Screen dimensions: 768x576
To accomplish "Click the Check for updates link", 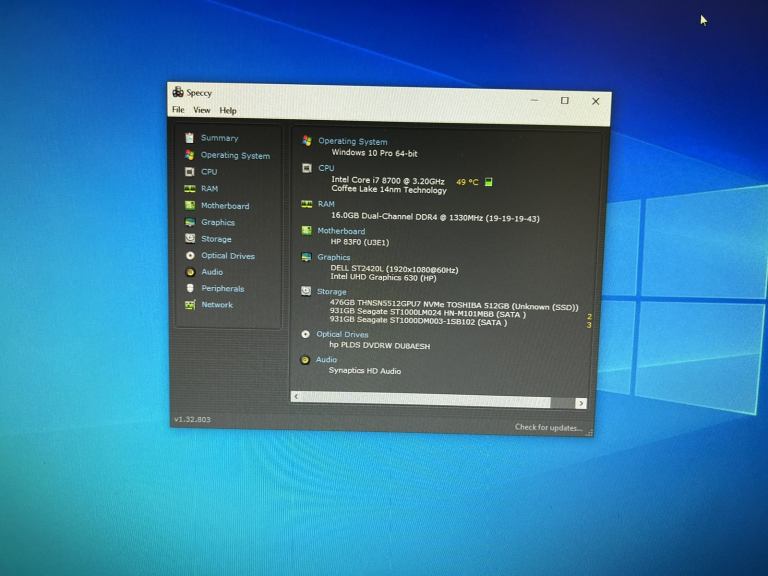I will tap(547, 428).
